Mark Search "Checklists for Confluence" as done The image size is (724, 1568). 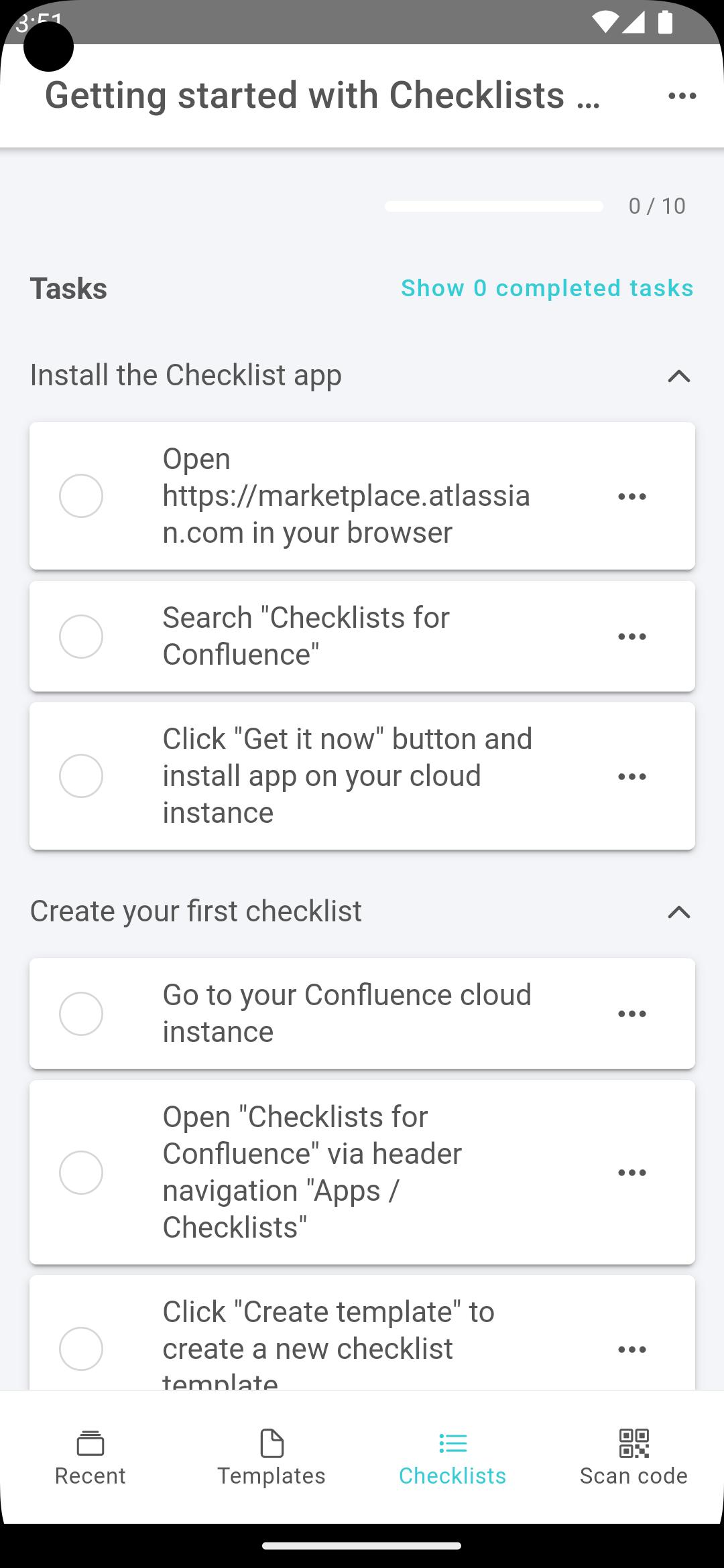[x=81, y=637]
